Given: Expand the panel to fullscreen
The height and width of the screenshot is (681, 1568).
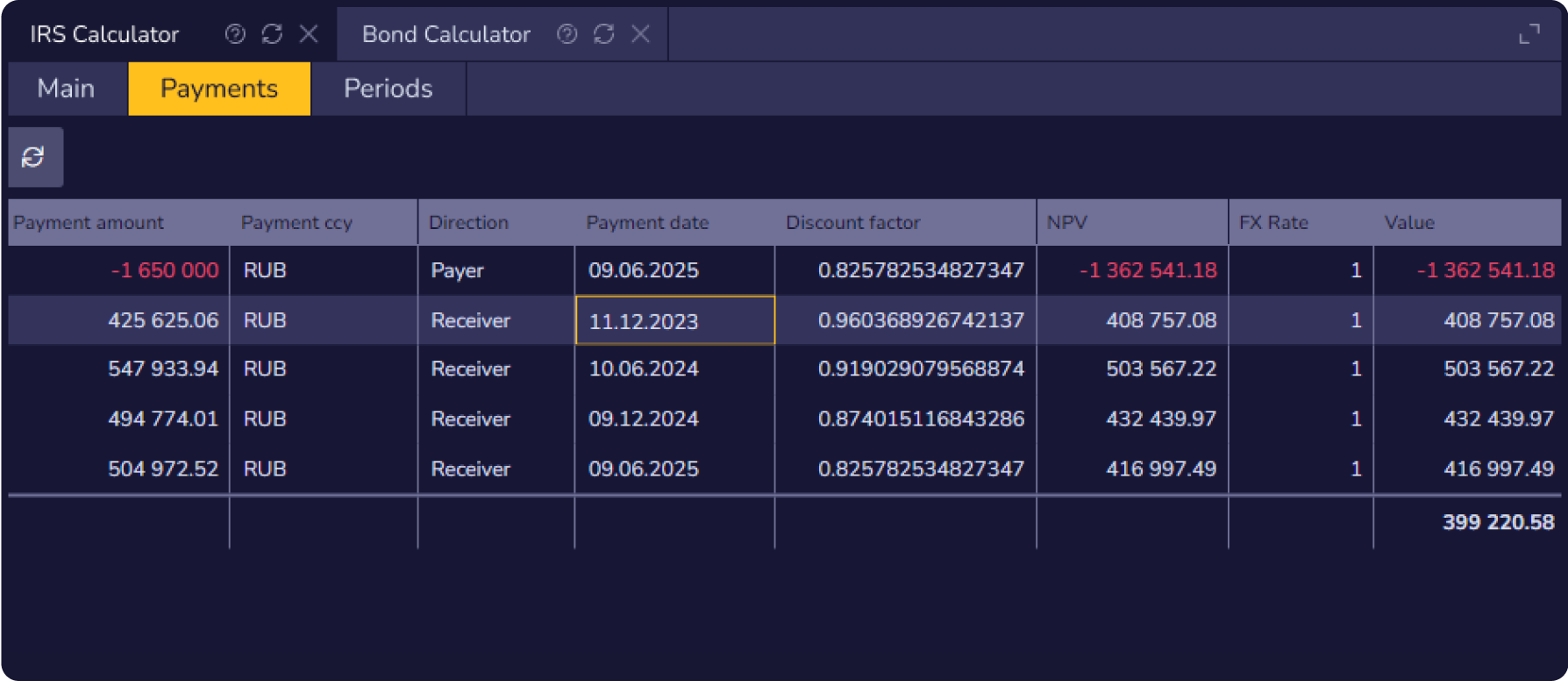Looking at the screenshot, I should pos(1529,34).
